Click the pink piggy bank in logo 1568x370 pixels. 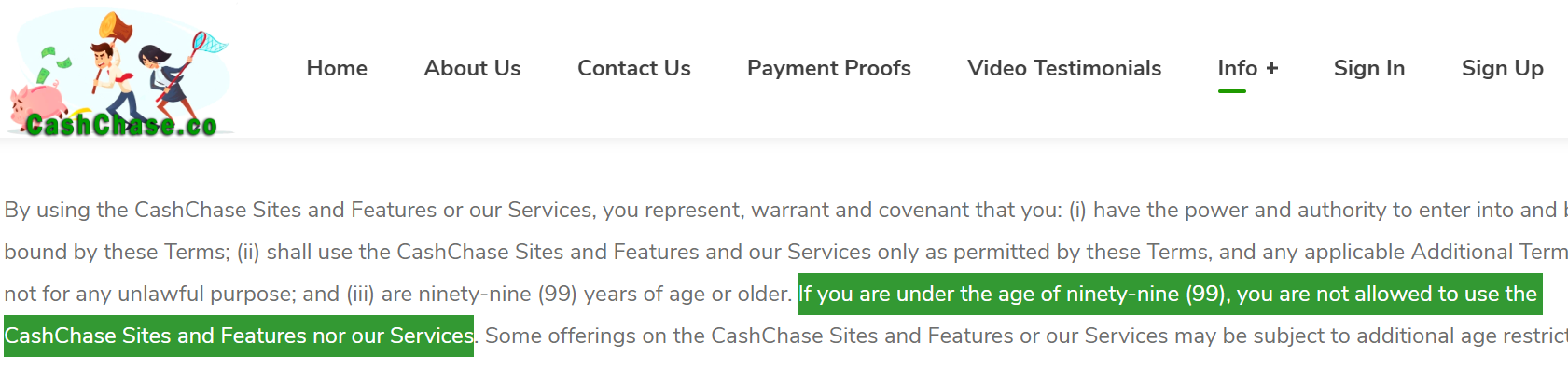point(37,103)
